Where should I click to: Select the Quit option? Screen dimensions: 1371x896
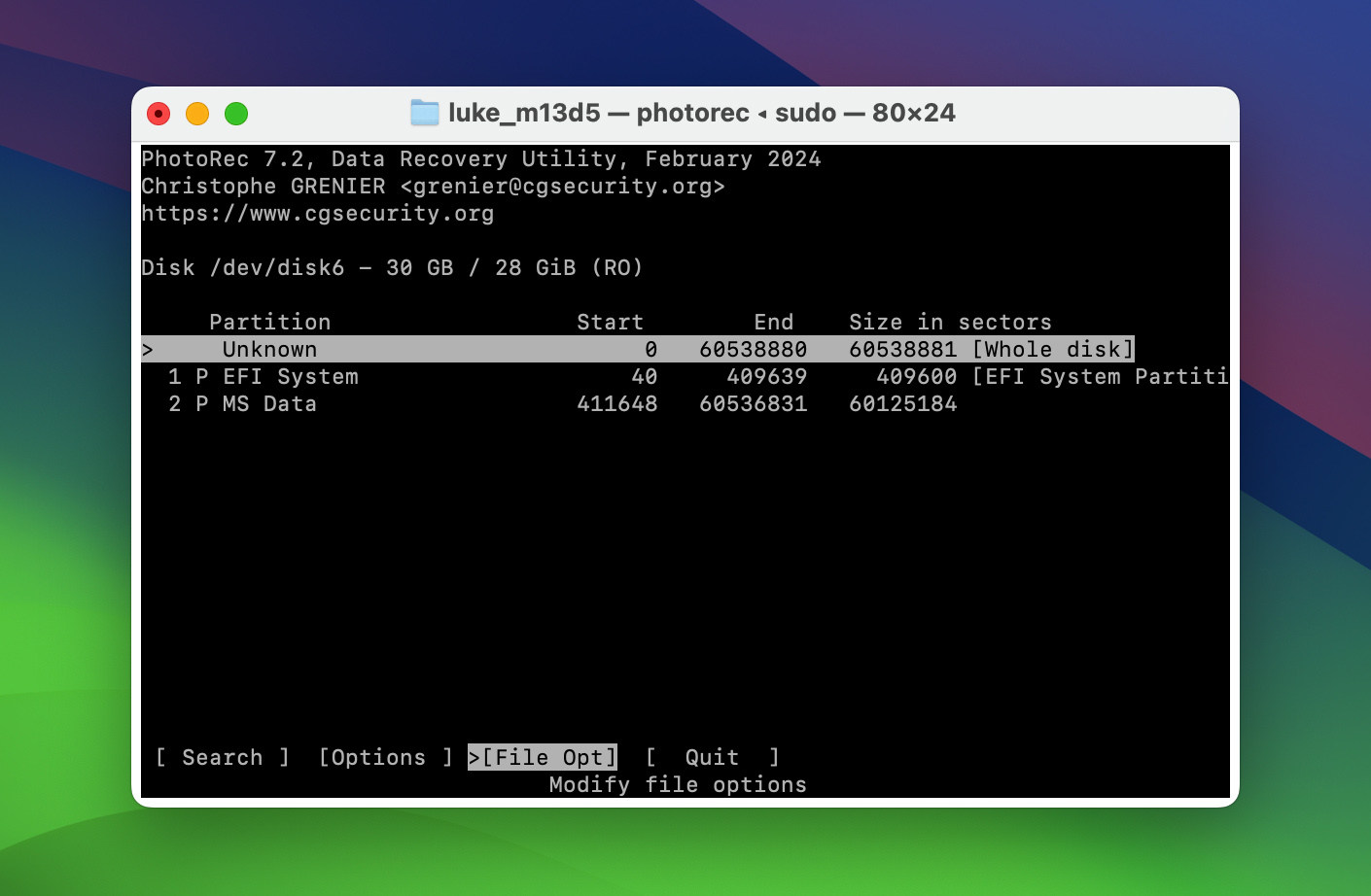(x=713, y=757)
